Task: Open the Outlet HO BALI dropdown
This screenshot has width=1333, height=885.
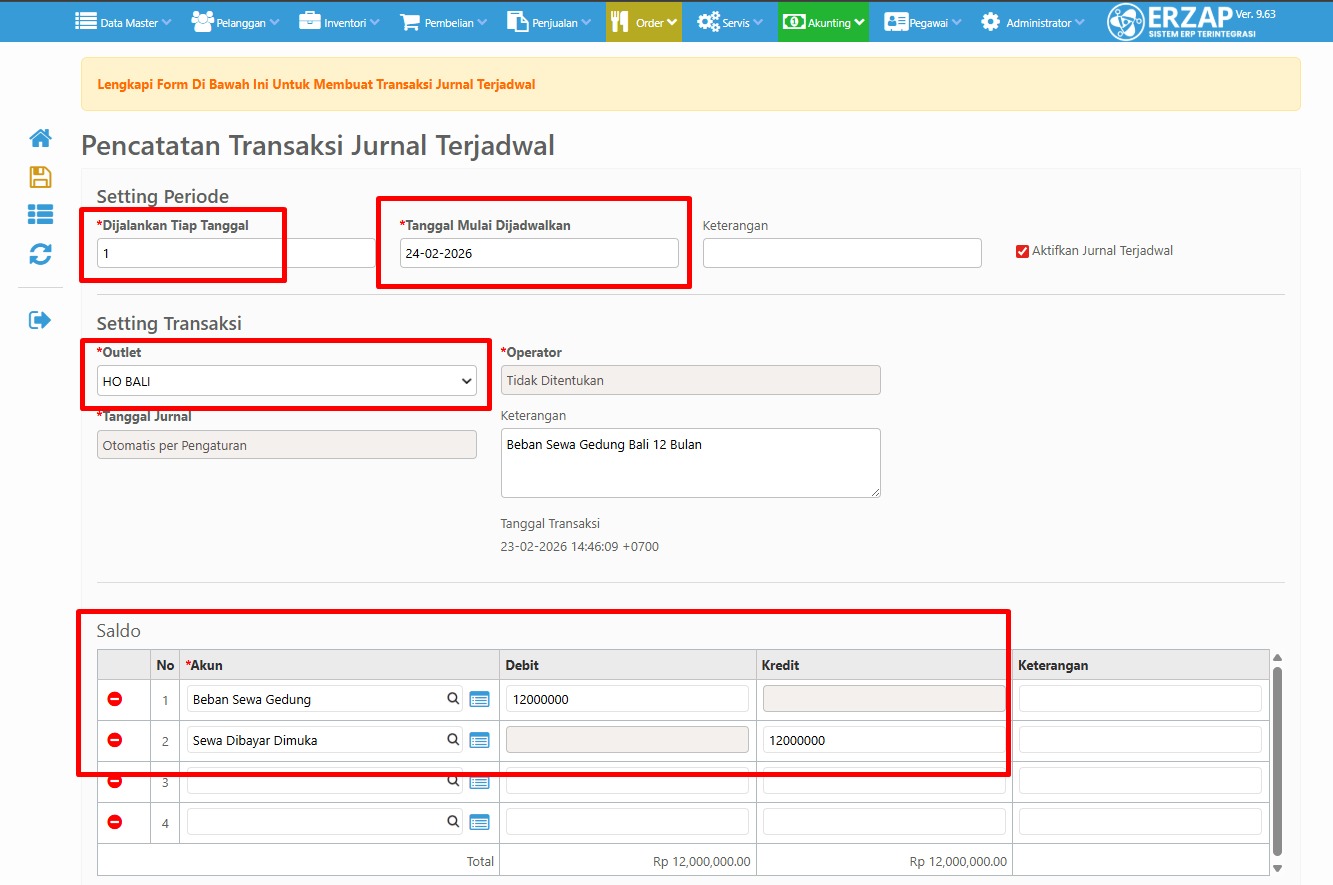Action: click(x=287, y=381)
